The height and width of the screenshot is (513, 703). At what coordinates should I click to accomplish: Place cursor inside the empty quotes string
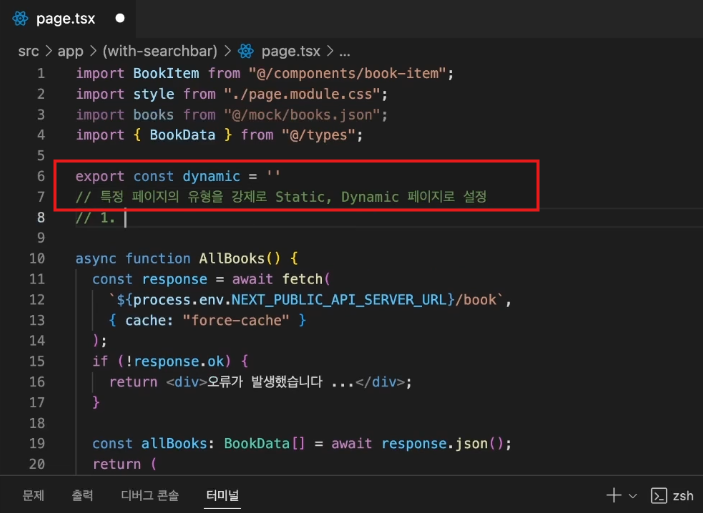(x=273, y=175)
